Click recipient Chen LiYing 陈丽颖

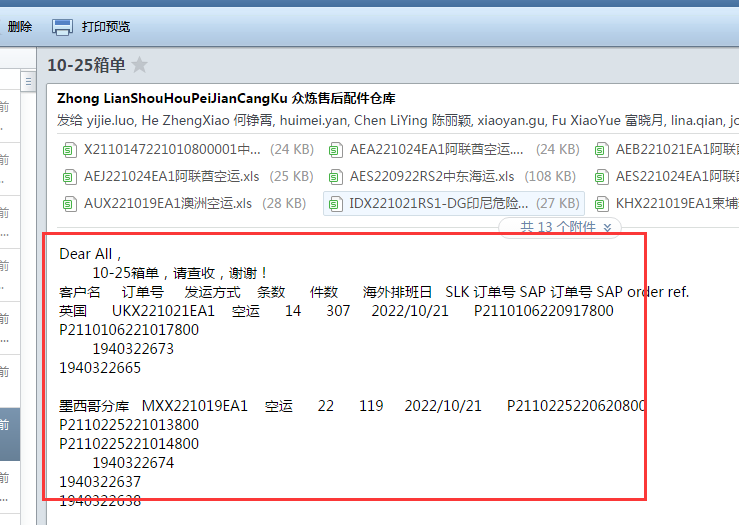[412, 121]
